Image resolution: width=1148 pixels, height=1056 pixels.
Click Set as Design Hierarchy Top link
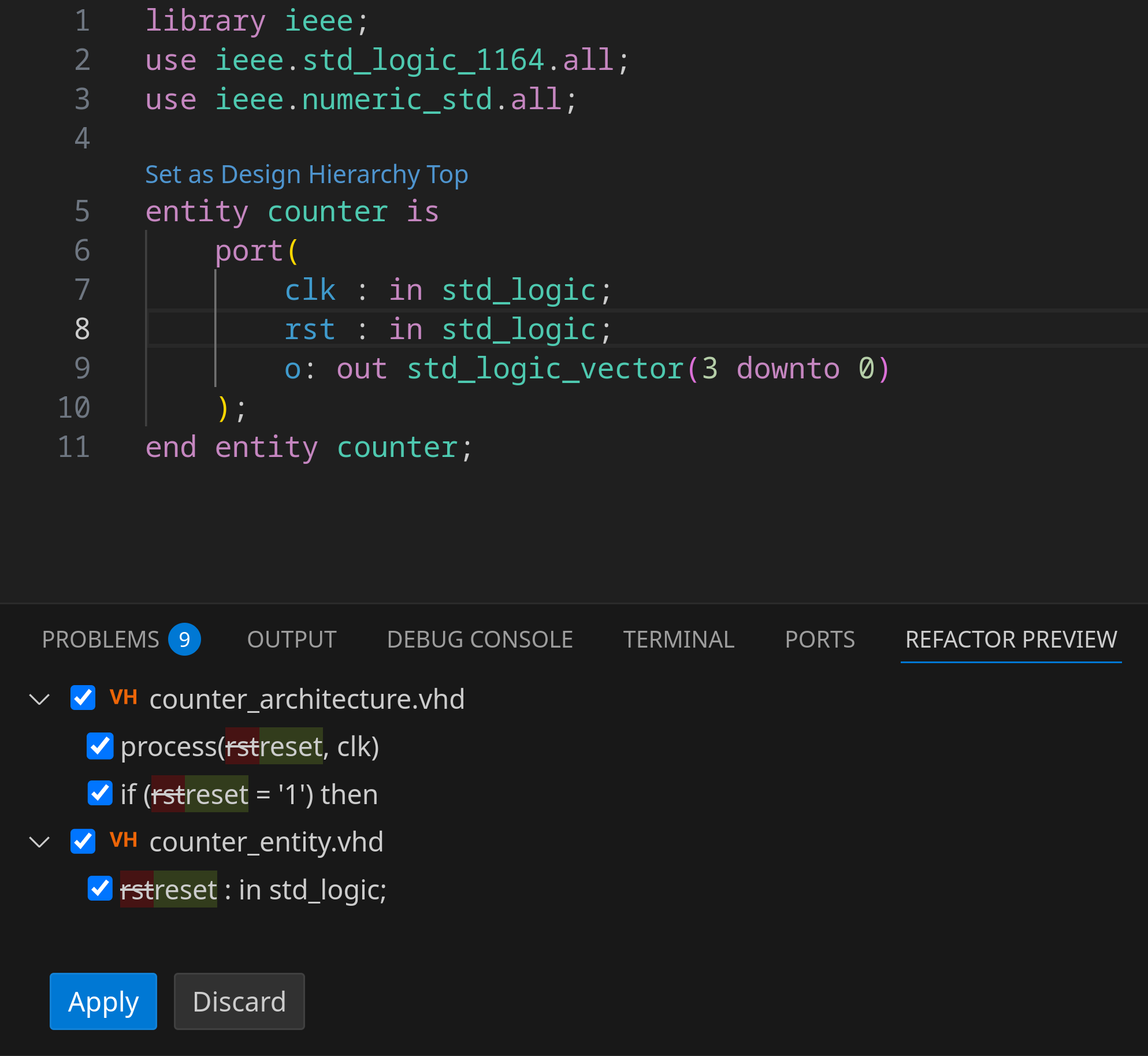tap(306, 174)
